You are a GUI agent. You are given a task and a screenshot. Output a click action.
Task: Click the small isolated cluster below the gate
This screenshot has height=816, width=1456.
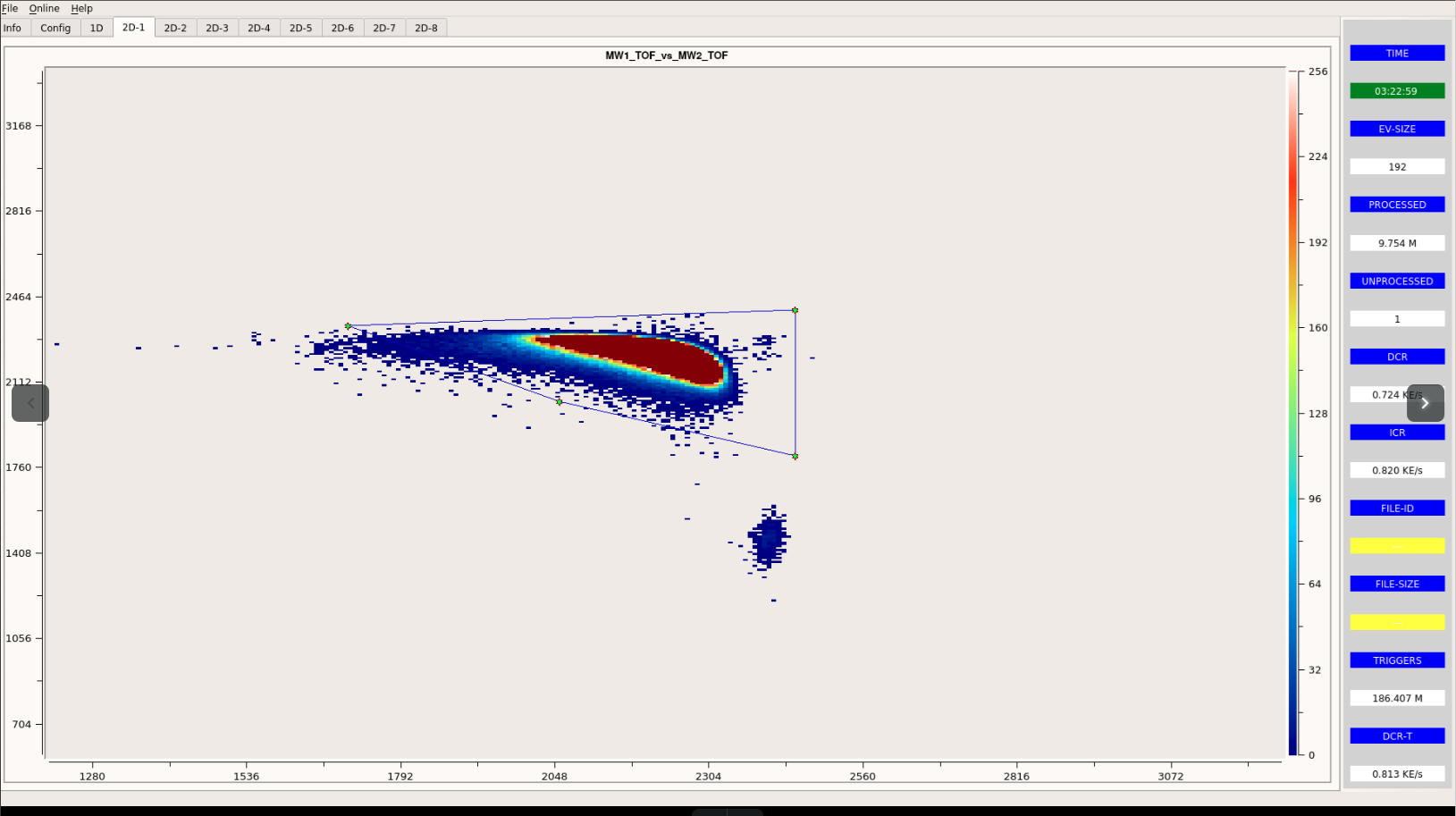pos(768,539)
